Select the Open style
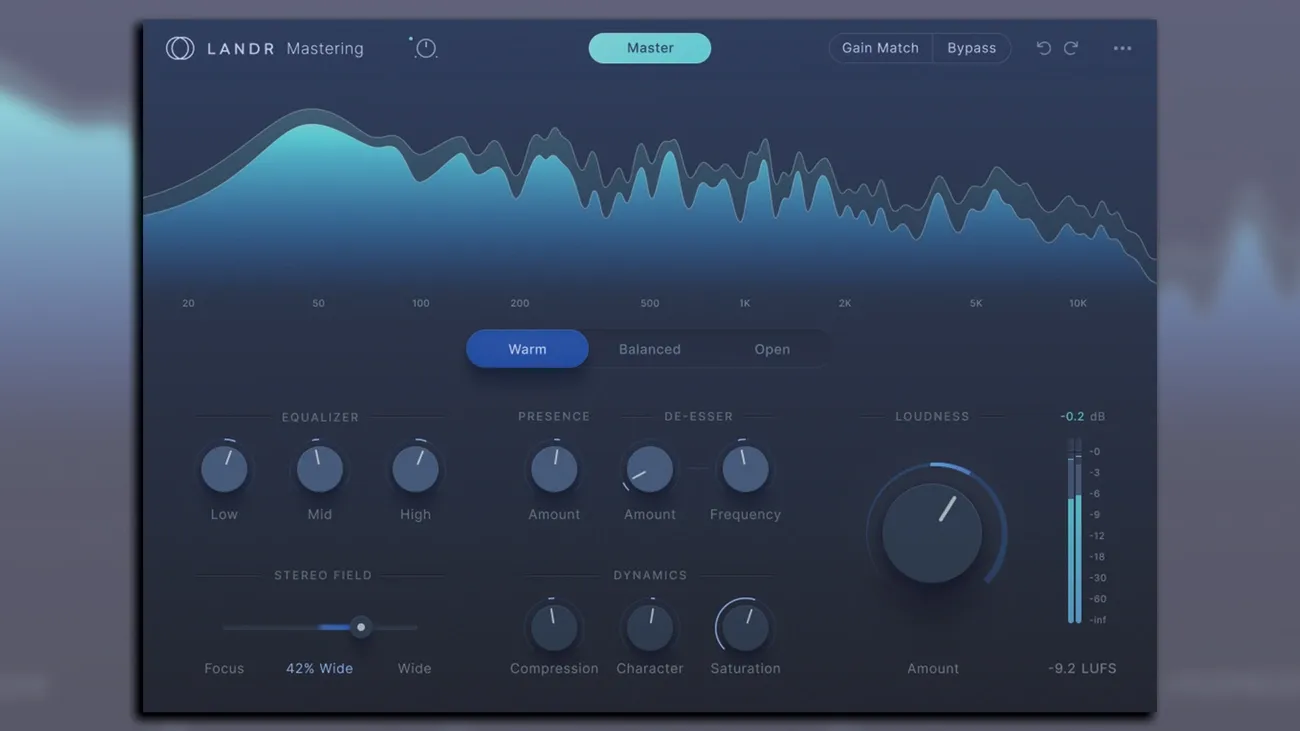This screenshot has width=1300, height=731. point(772,349)
